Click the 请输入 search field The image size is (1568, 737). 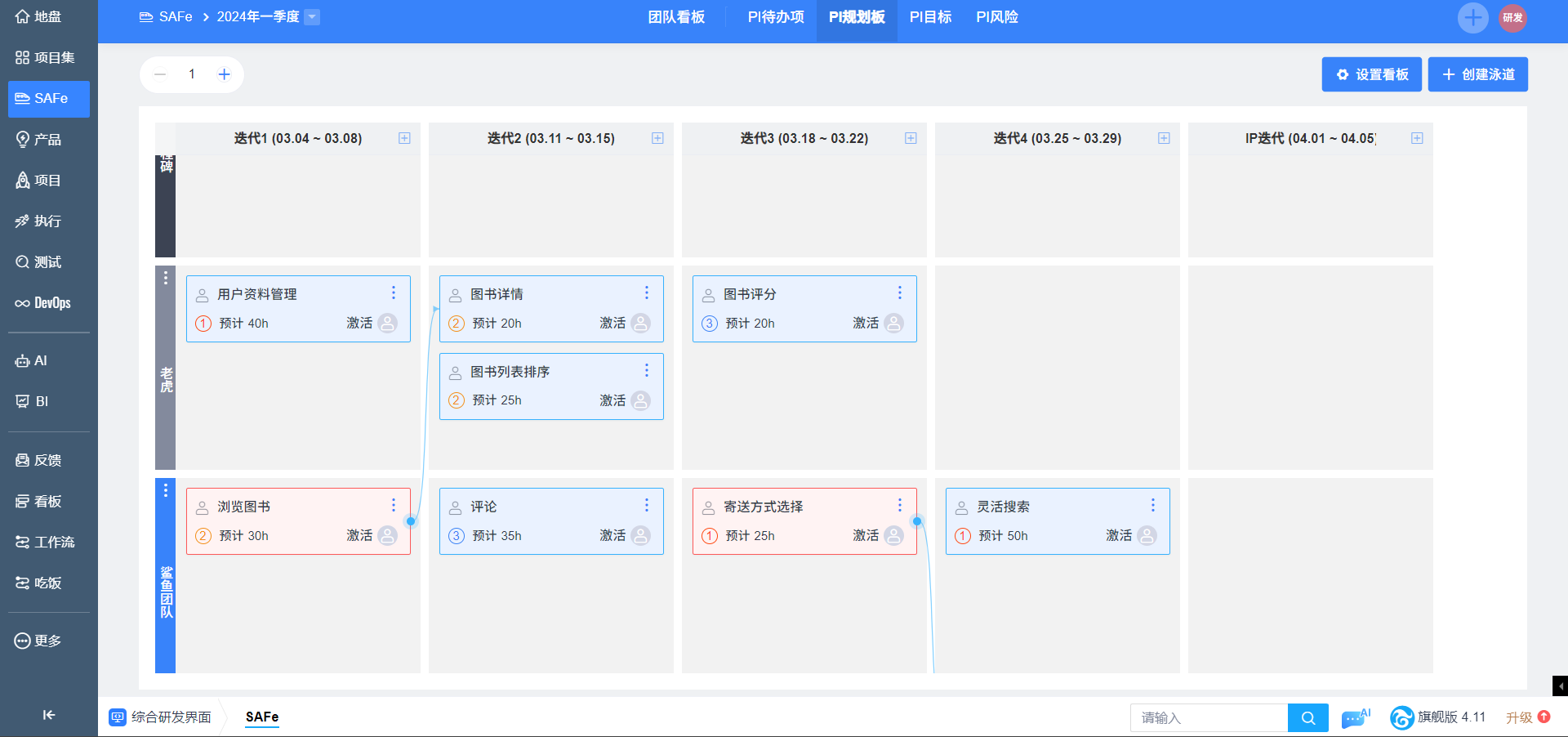pos(1209,718)
